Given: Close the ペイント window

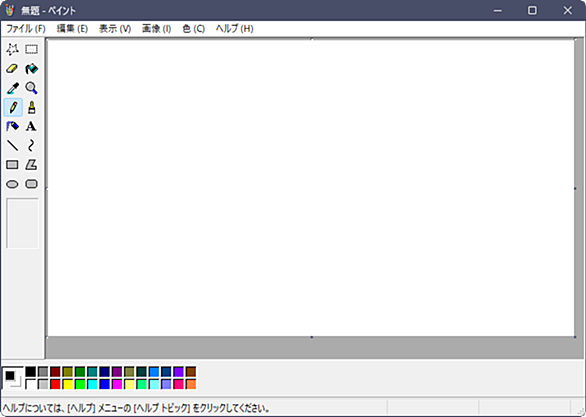Looking at the screenshot, I should (x=567, y=10).
